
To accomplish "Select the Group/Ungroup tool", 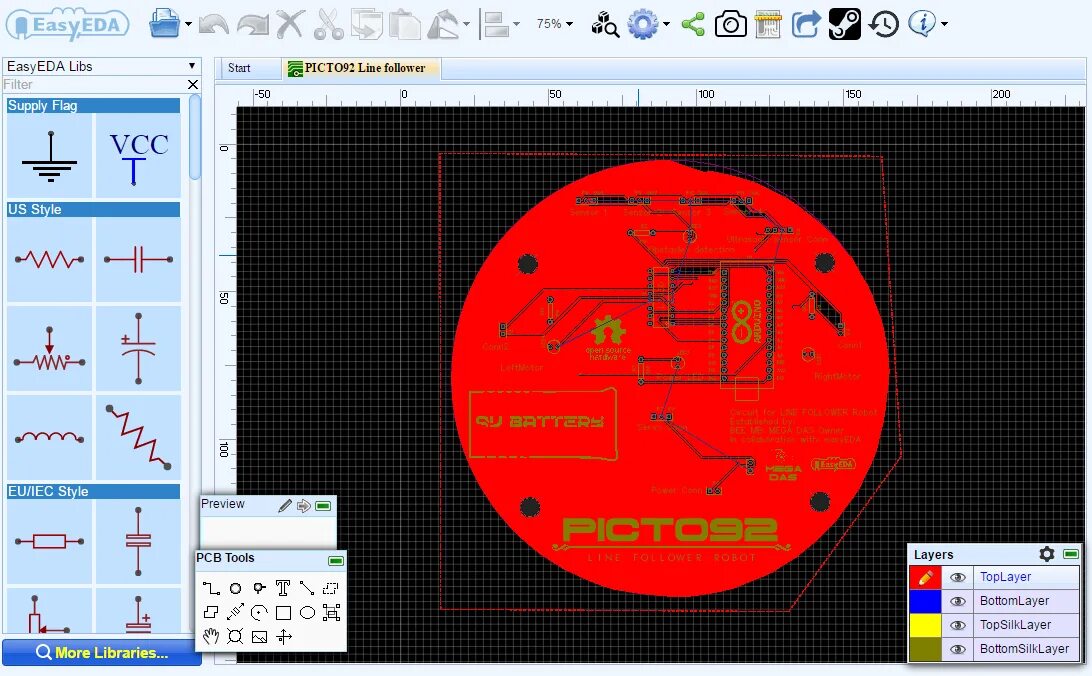I will point(332,613).
